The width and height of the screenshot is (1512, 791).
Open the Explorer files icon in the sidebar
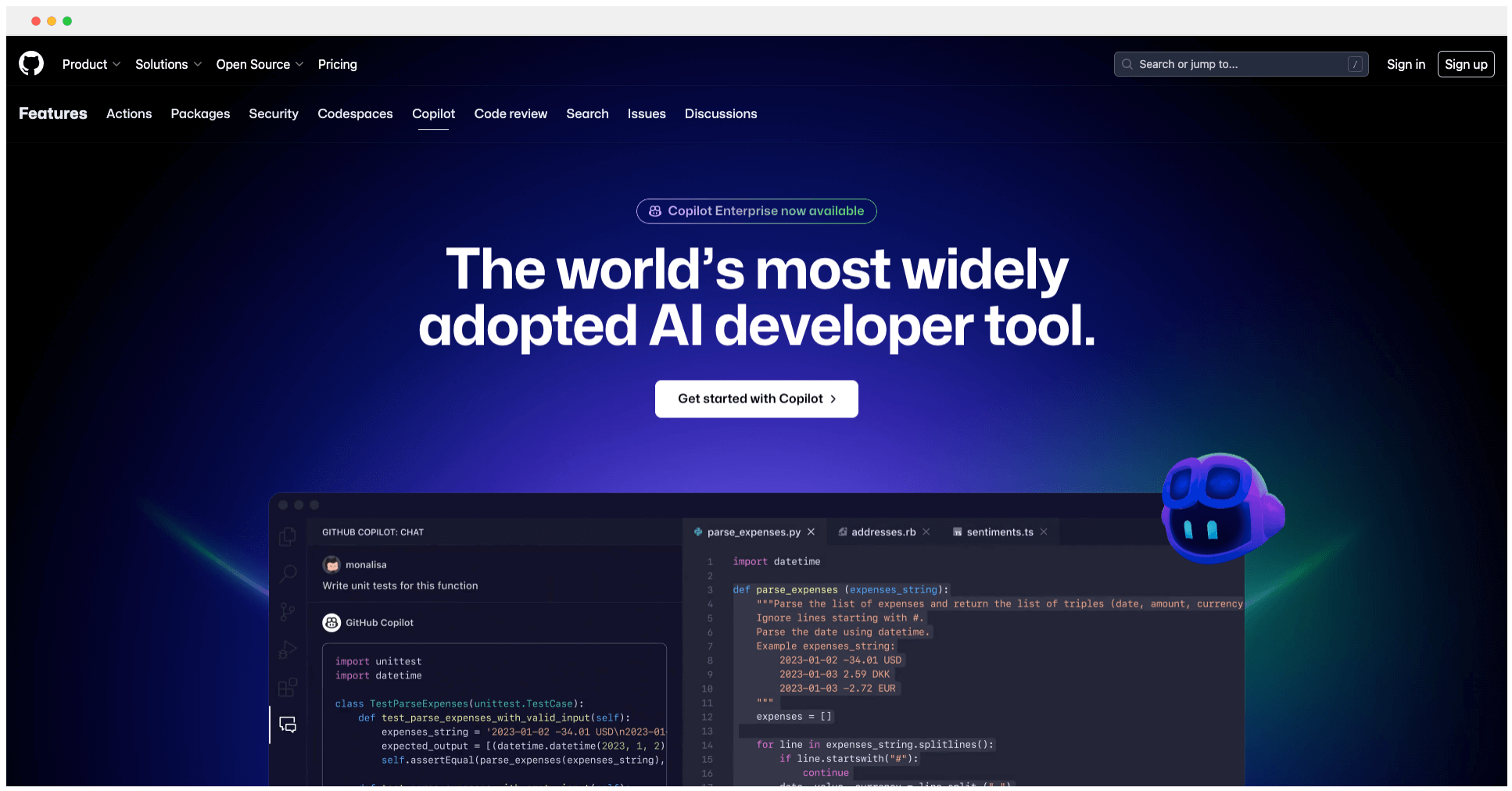click(x=287, y=536)
